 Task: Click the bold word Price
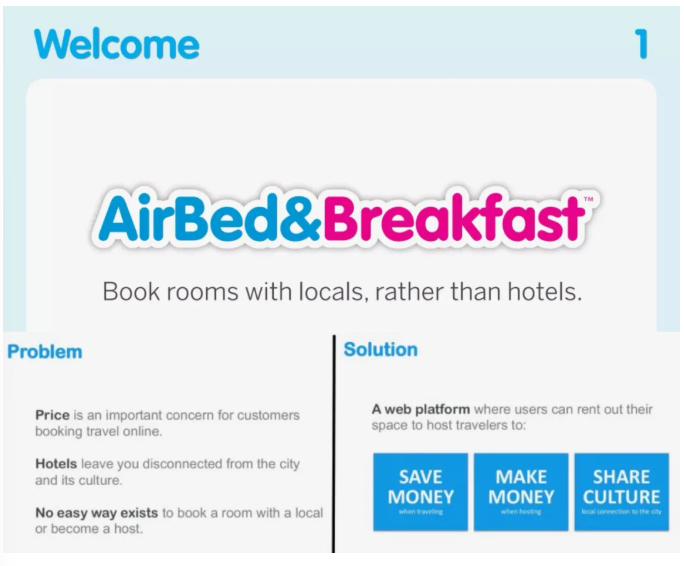(52, 415)
